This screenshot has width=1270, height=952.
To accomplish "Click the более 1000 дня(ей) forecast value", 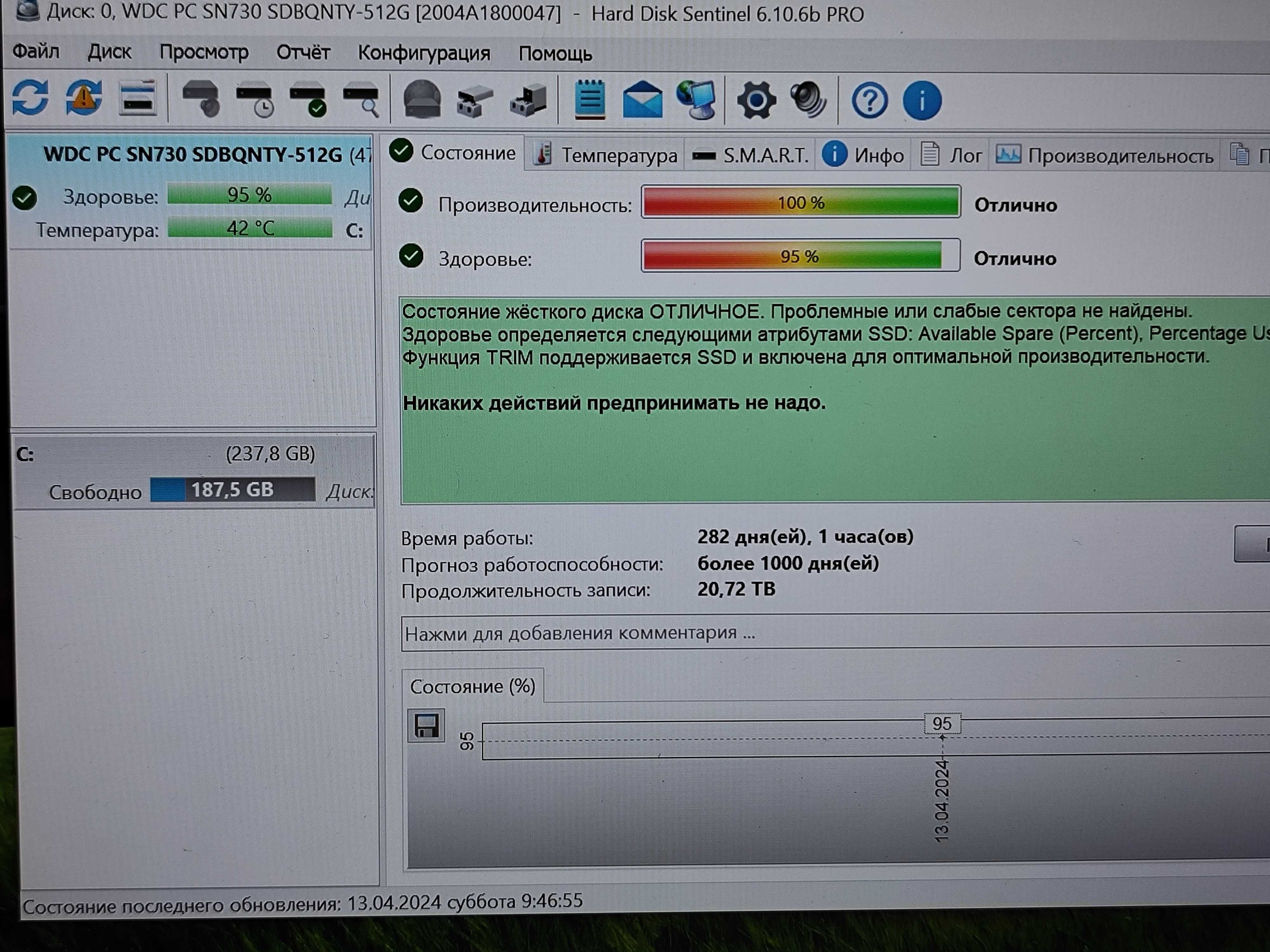I will coord(788,564).
